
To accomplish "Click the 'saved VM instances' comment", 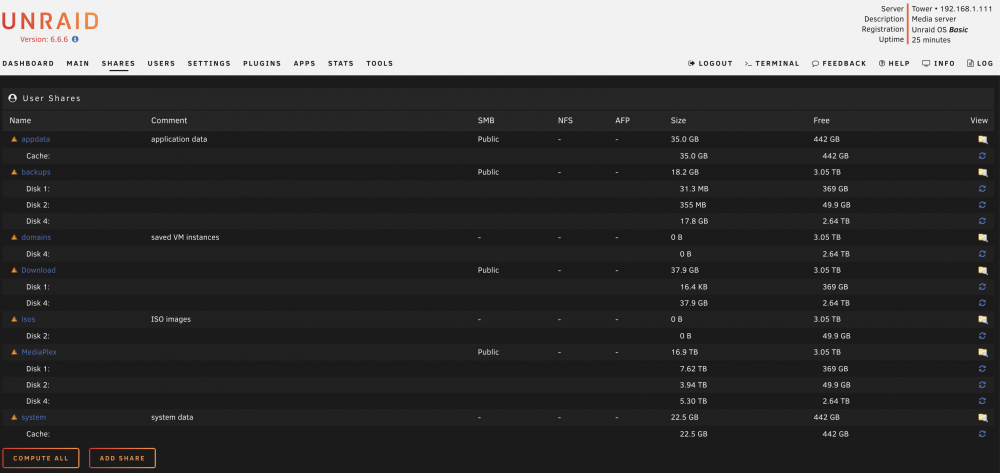I will 185,237.
